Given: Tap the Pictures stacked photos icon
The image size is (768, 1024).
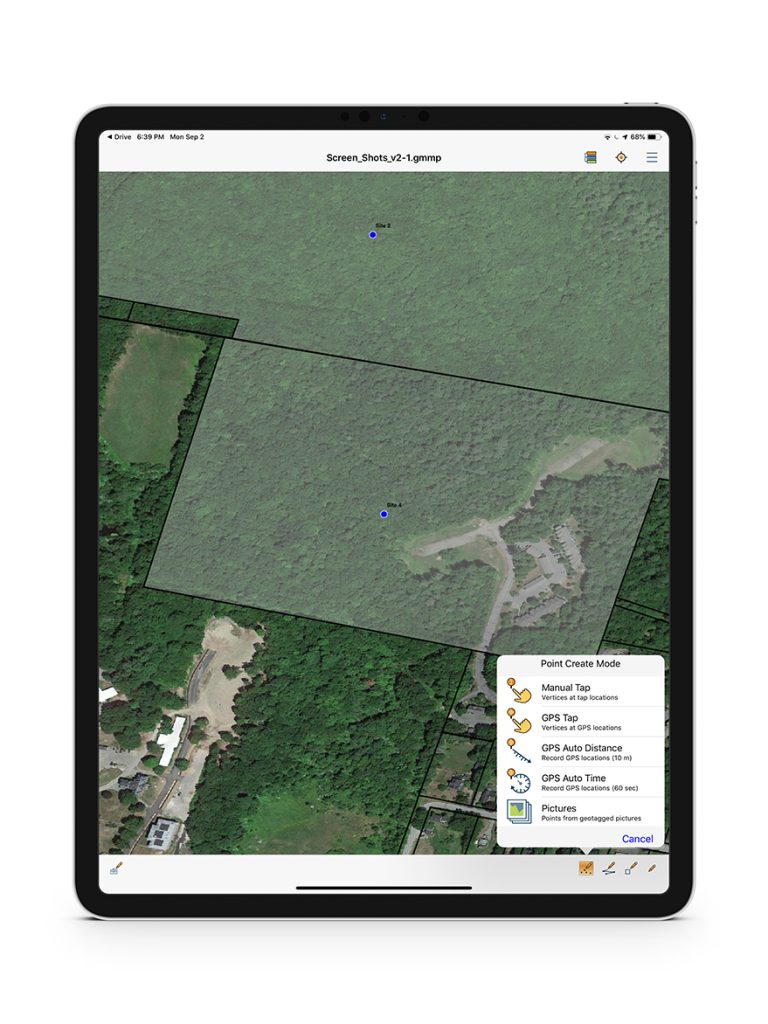Looking at the screenshot, I should pos(518,812).
